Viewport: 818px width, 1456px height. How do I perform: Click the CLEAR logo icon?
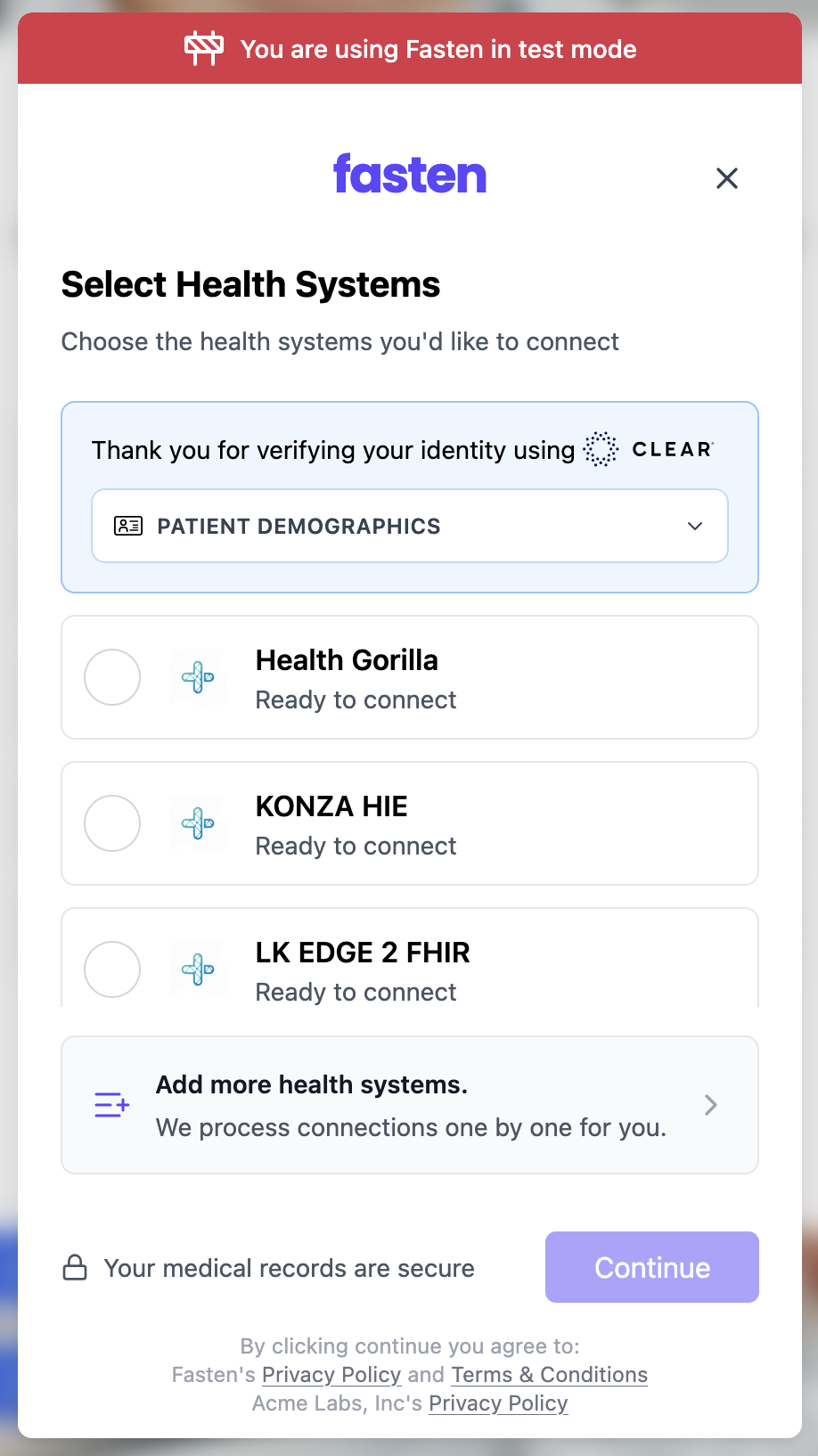click(601, 449)
